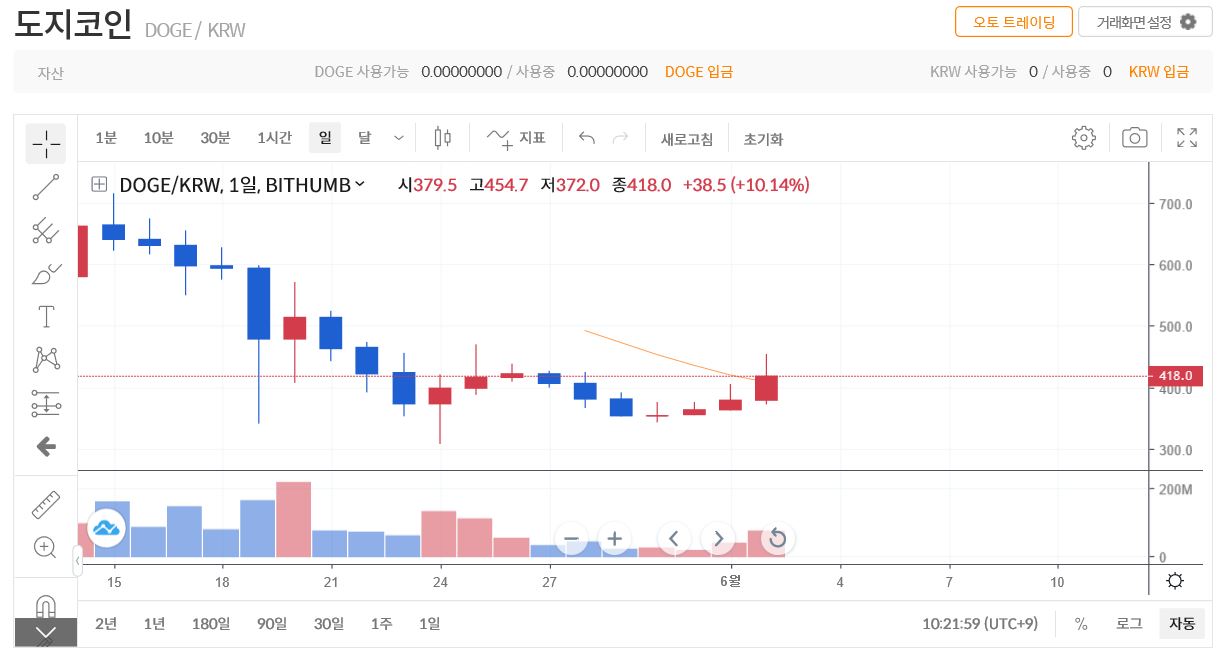Take a chart snapshot with camera icon
The width and height of the screenshot is (1228, 651).
(1135, 138)
